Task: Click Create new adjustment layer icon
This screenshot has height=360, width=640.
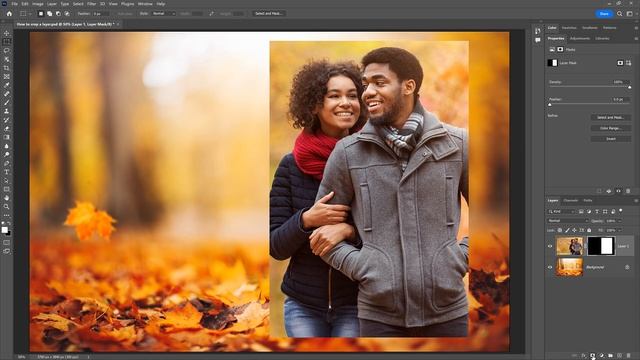Action: click(x=601, y=356)
